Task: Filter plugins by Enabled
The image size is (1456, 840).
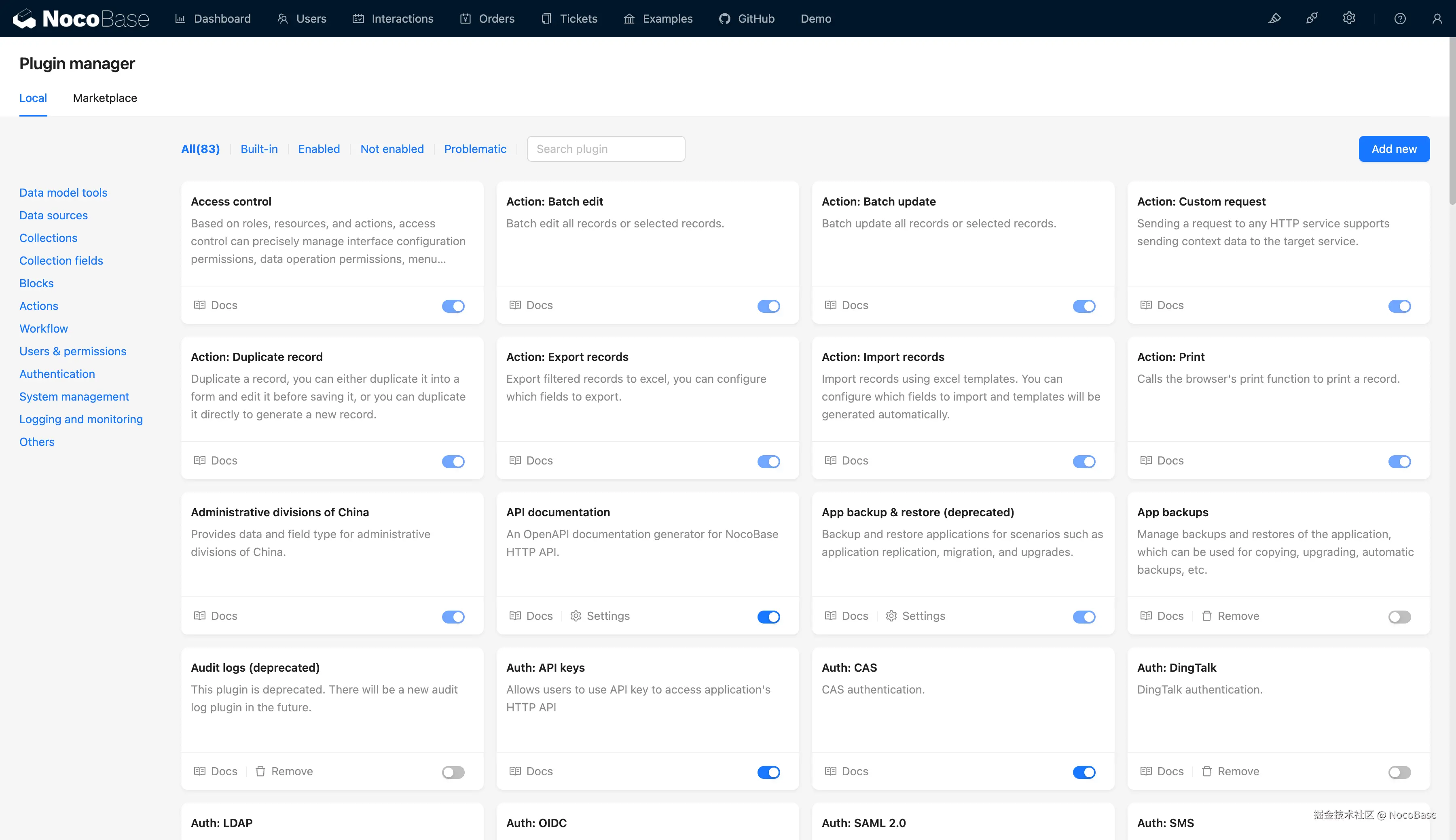Action: tap(319, 149)
